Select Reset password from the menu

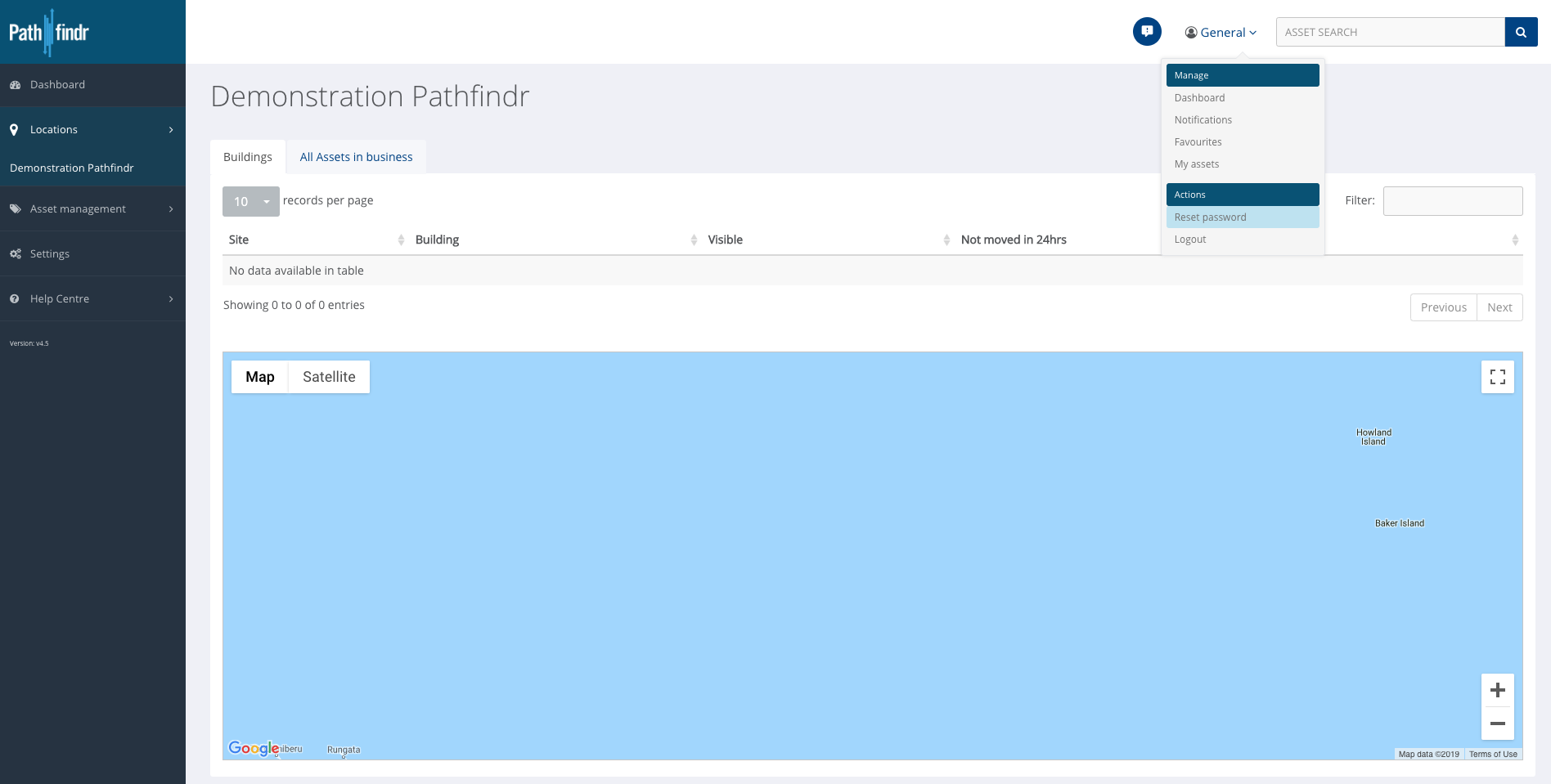point(1210,217)
